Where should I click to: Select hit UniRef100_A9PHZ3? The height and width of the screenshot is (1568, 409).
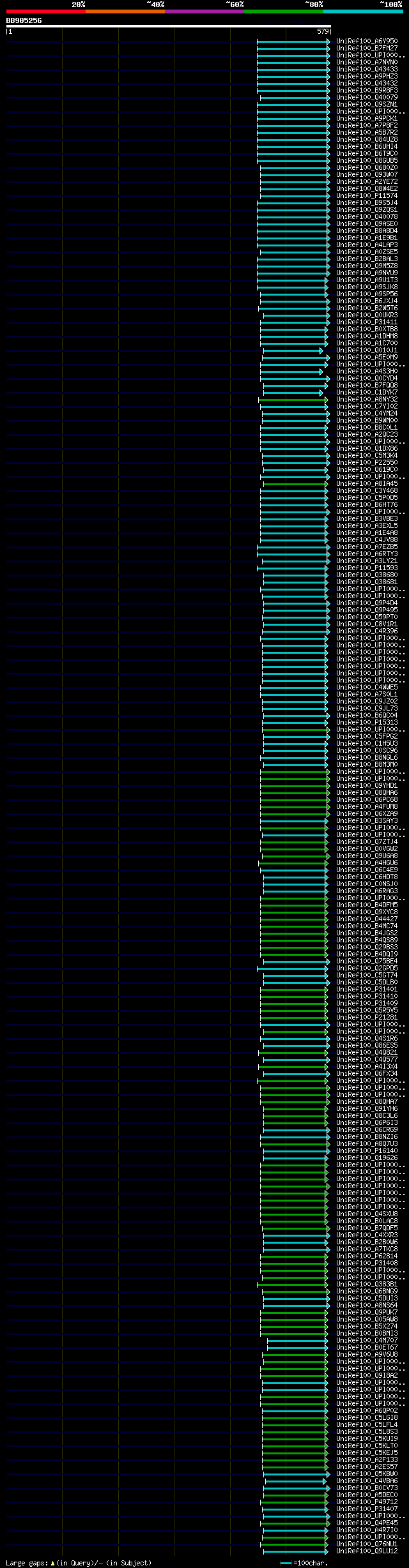click(x=367, y=77)
